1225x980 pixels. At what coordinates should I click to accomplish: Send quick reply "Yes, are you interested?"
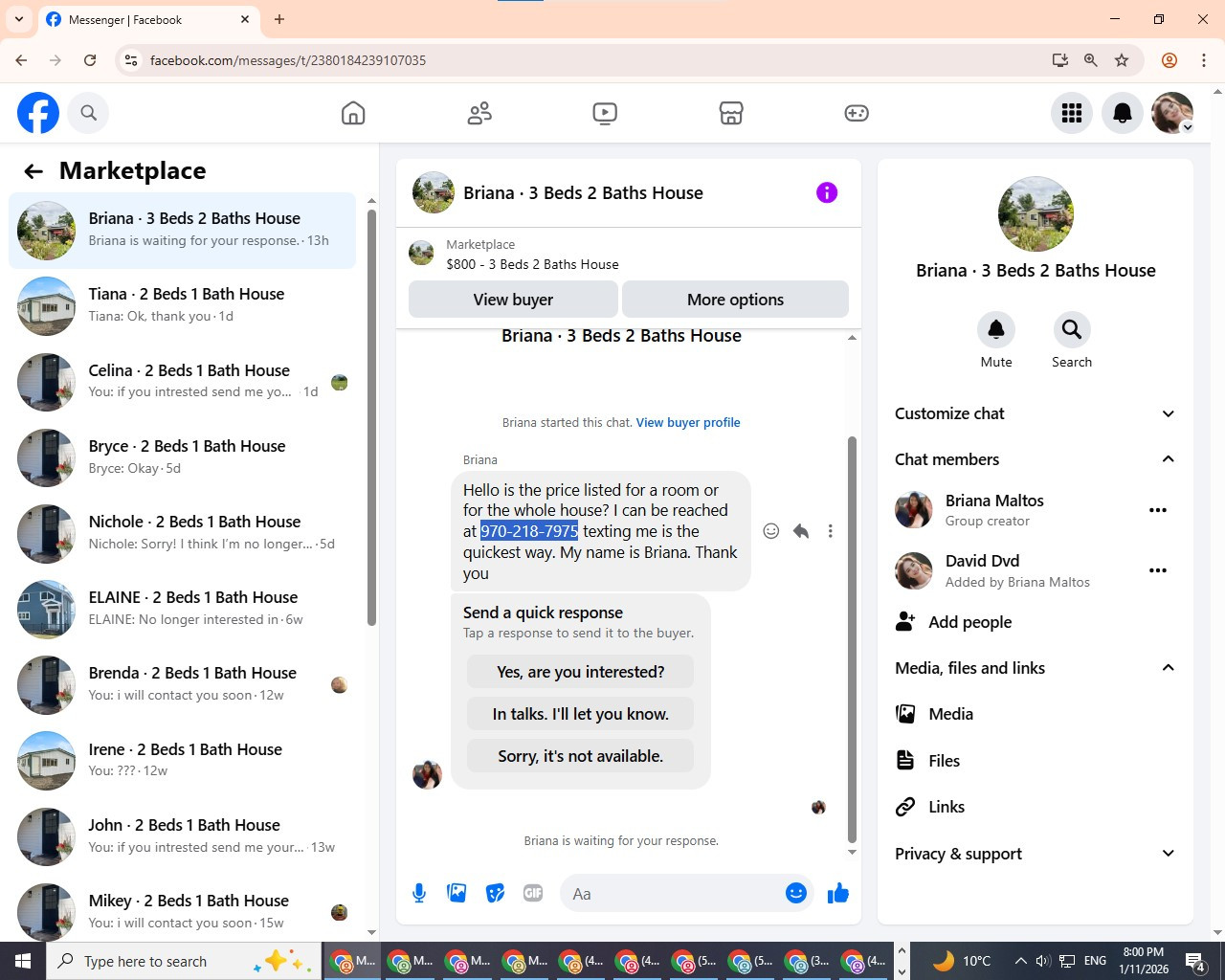[x=580, y=672]
